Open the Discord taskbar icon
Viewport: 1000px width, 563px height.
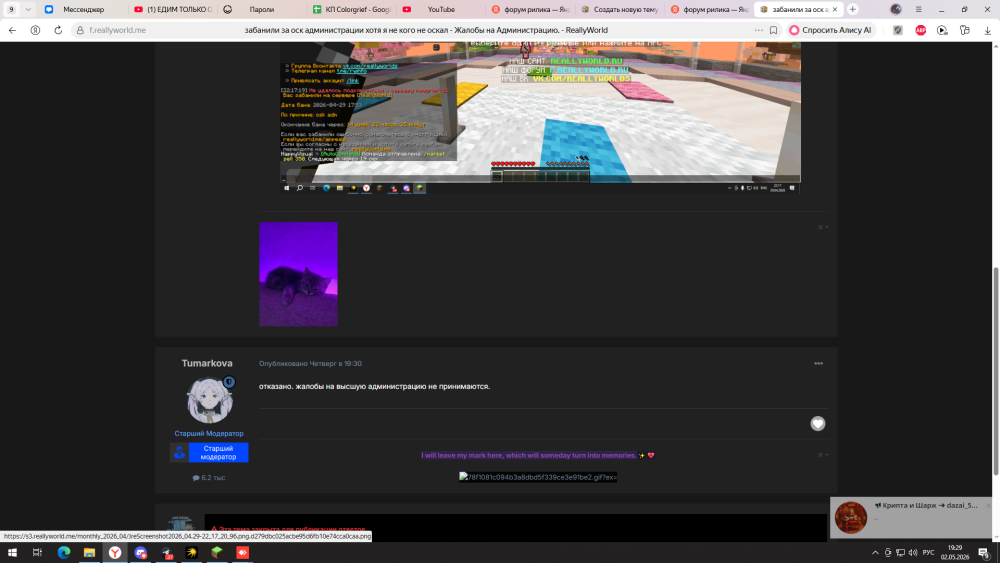tap(140, 553)
